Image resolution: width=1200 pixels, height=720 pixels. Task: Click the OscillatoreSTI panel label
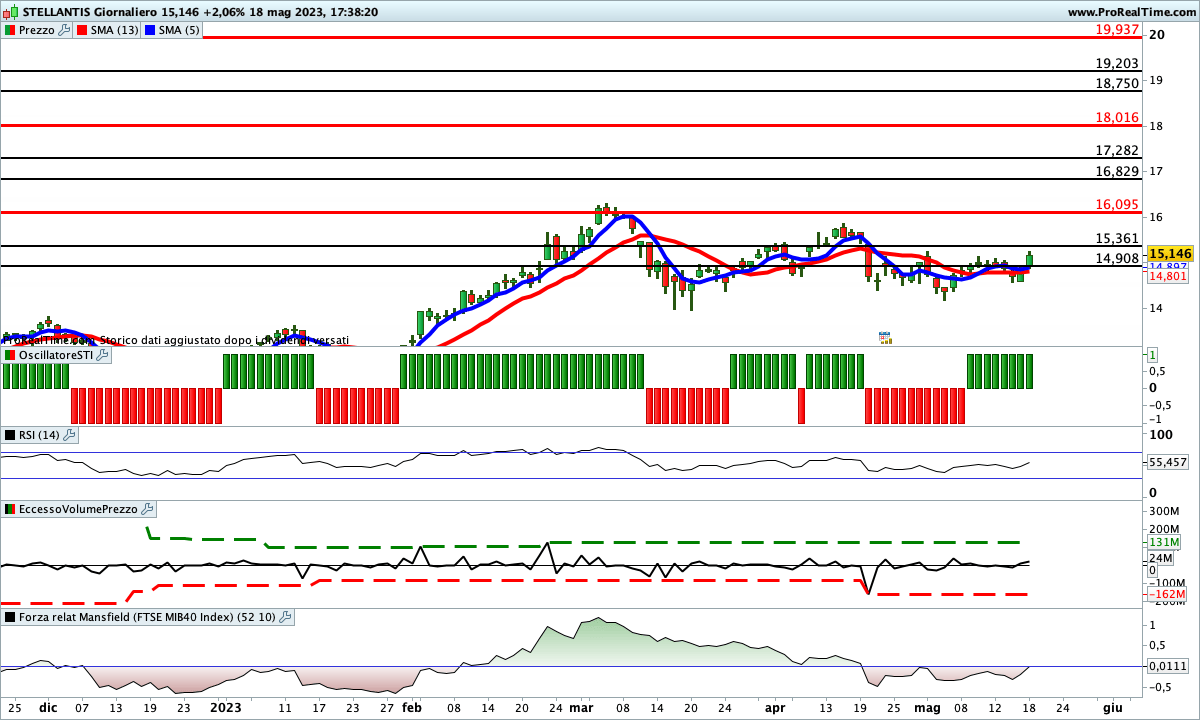click(x=57, y=355)
